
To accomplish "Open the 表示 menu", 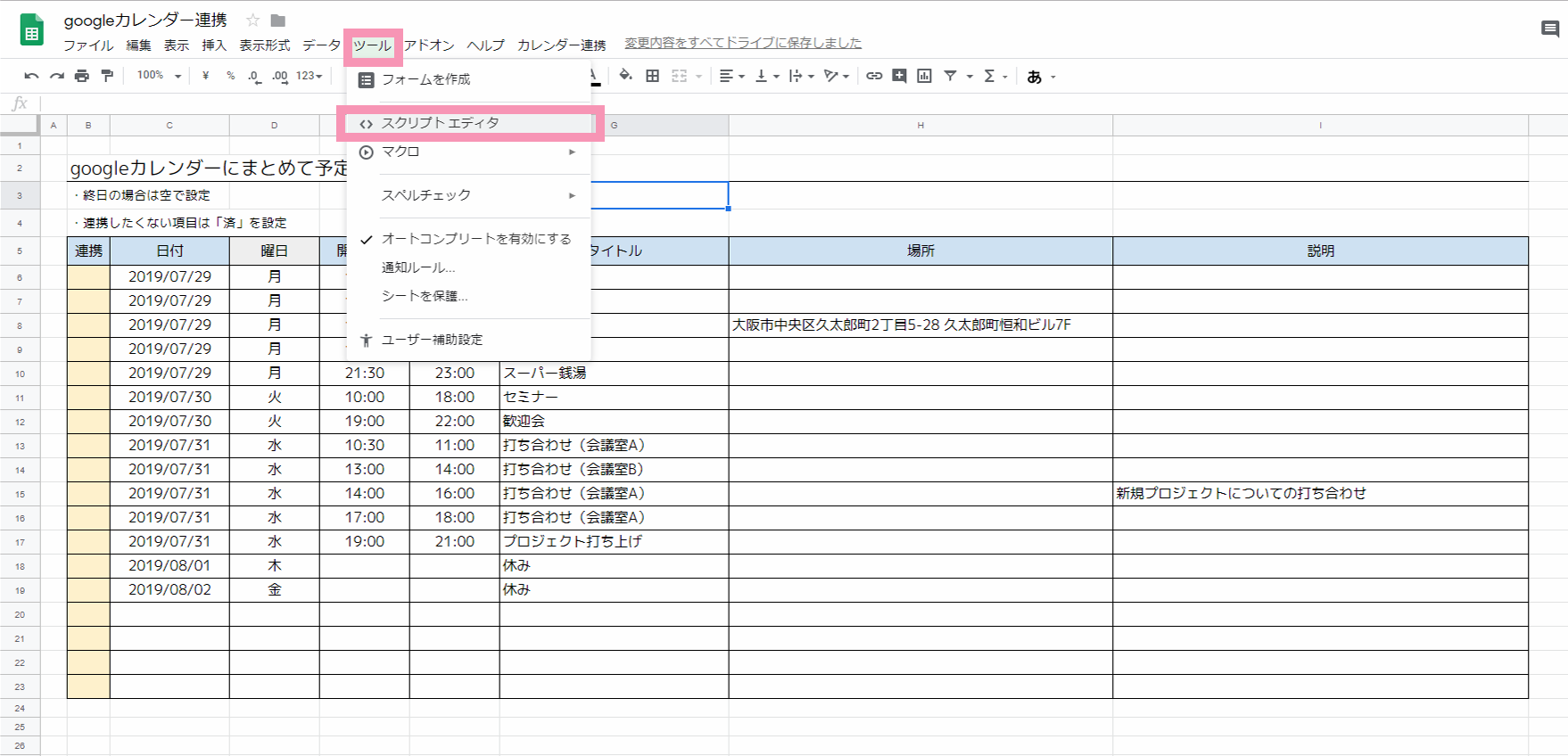I will click(x=176, y=45).
